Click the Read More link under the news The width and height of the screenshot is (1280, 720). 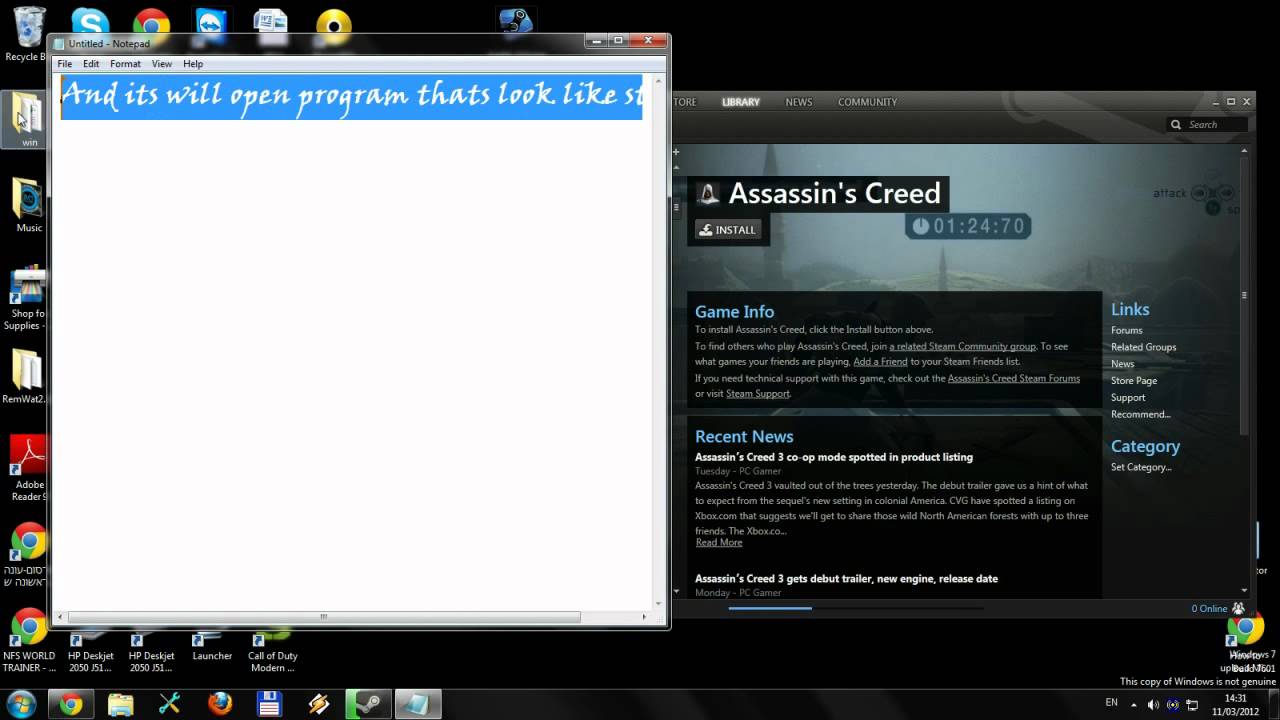point(719,543)
